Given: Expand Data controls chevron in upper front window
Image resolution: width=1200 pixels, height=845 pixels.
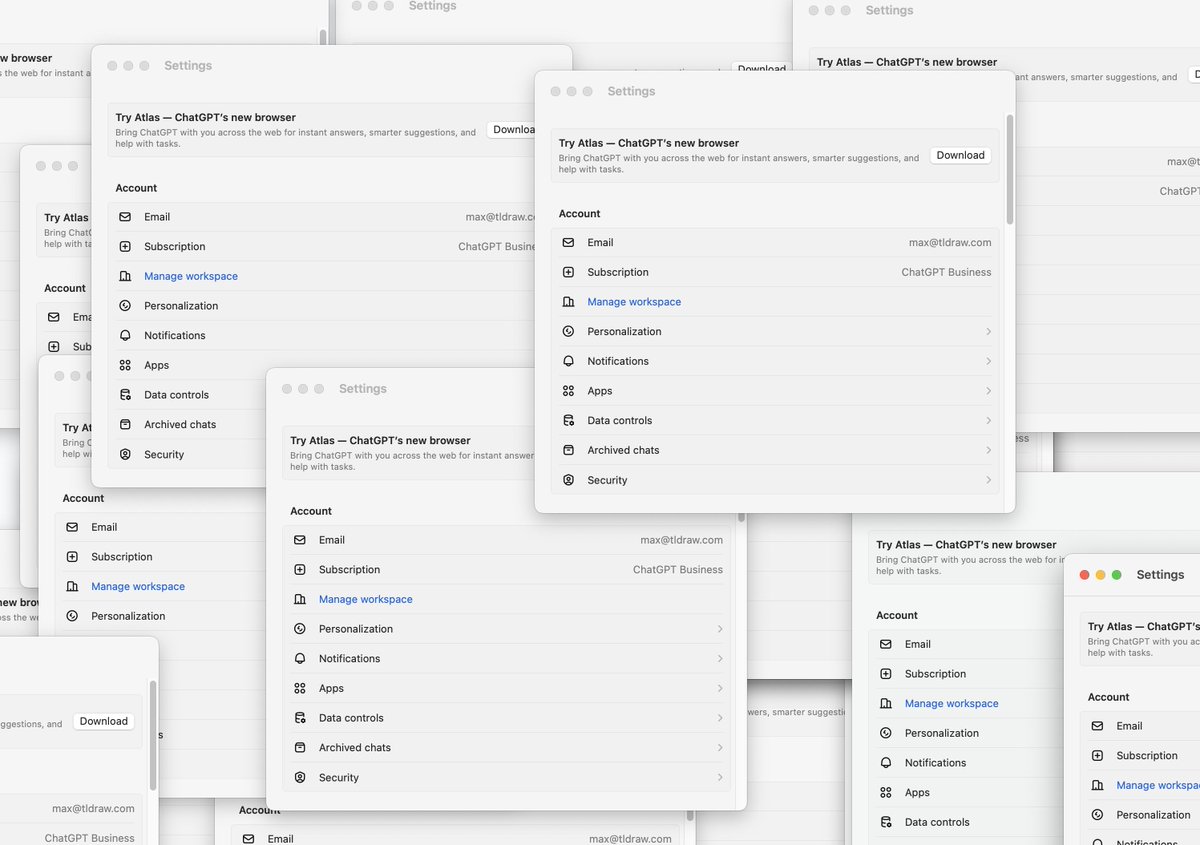Looking at the screenshot, I should click(988, 420).
